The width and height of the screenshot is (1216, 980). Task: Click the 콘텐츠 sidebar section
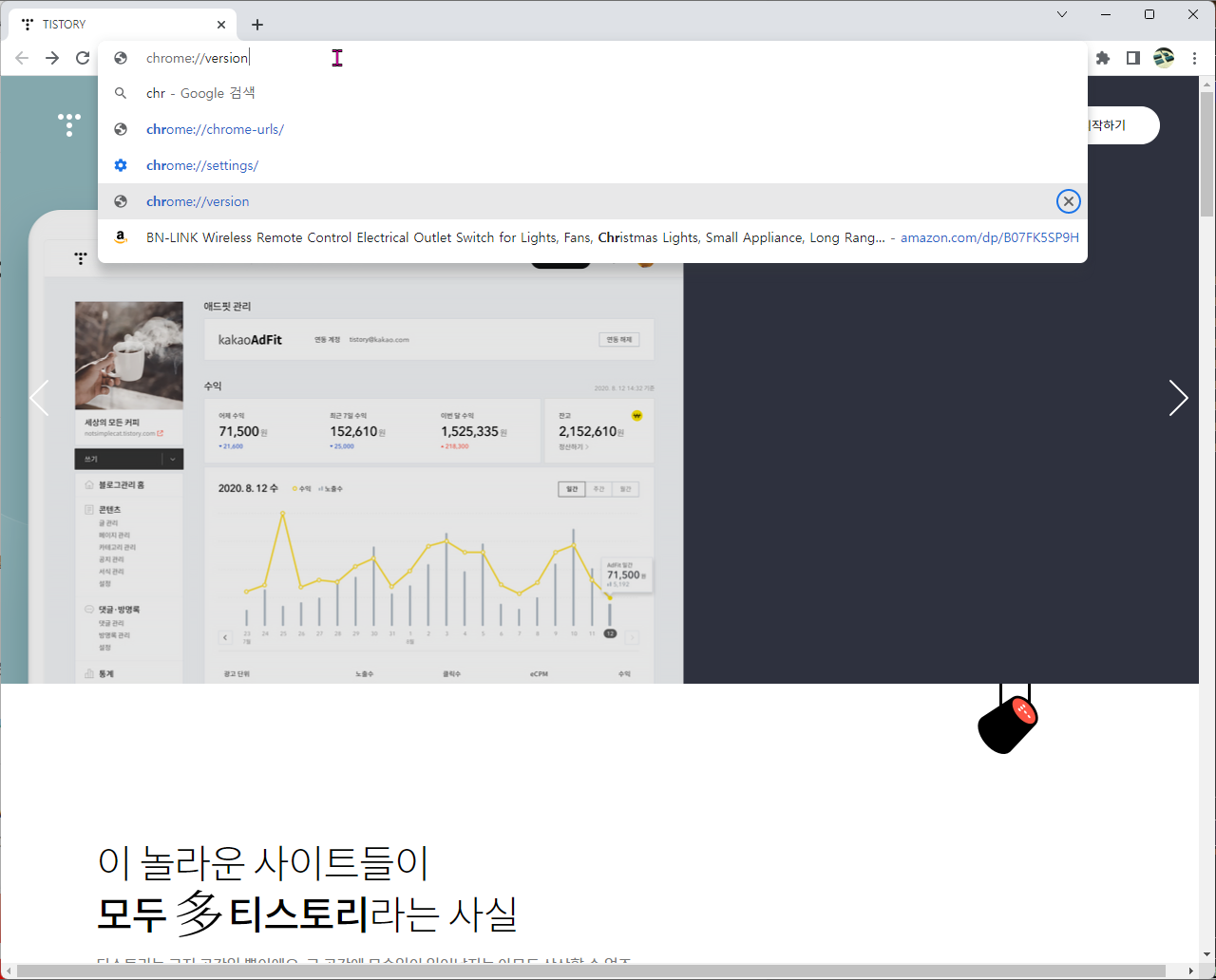tap(109, 510)
